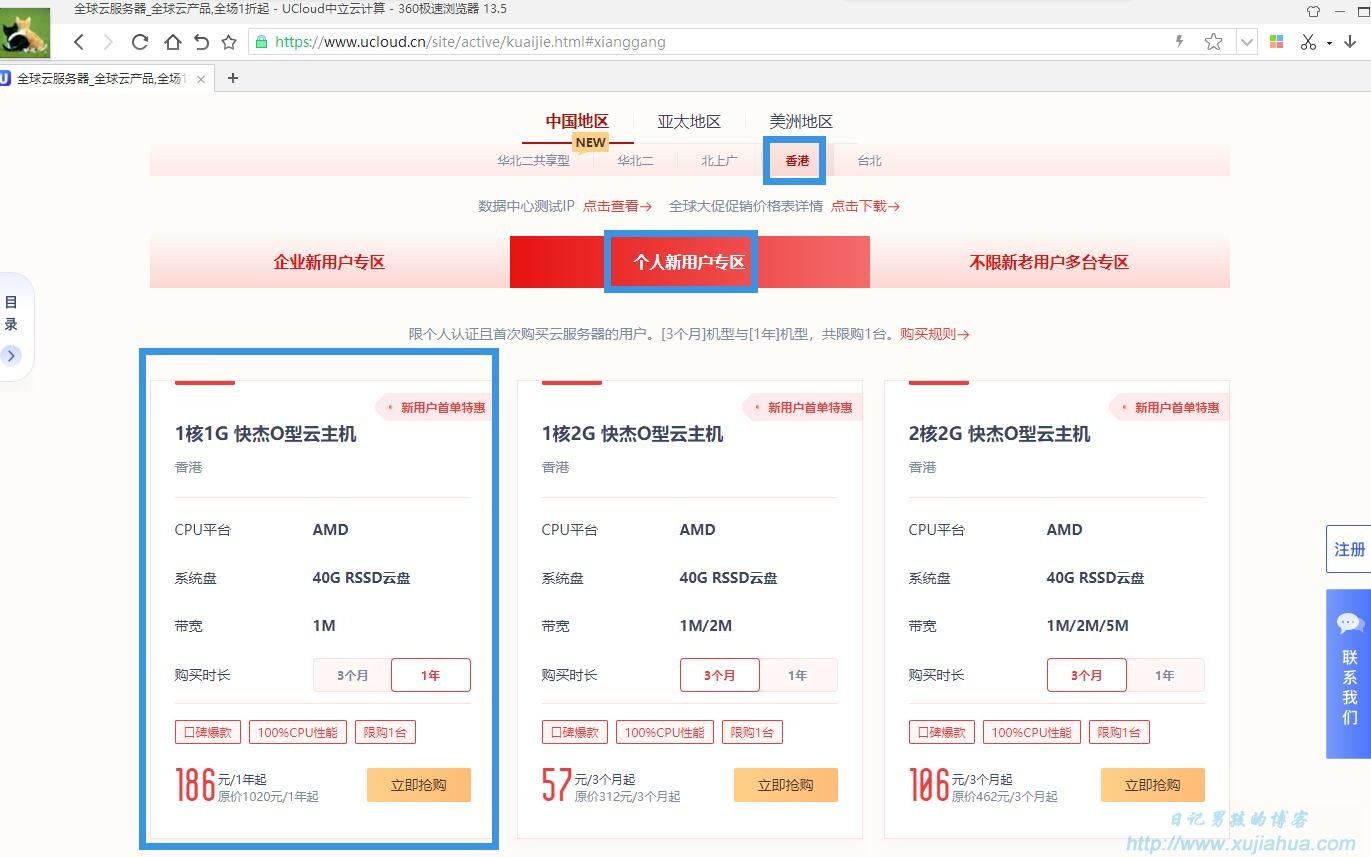This screenshot has width=1371, height=857.
Task: Click 点击下载 price list link
Action: [x=865, y=207]
